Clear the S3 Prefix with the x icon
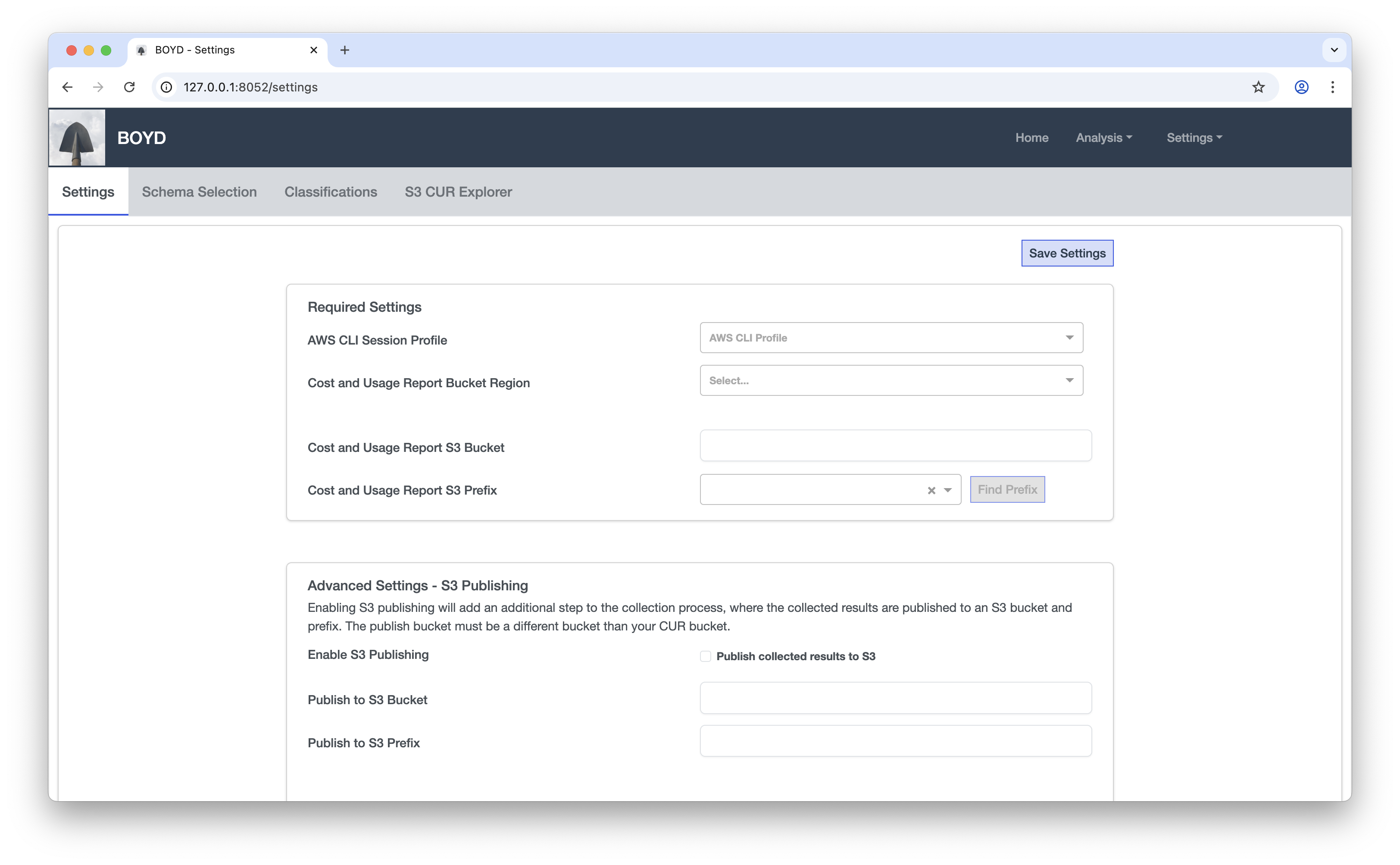1400x865 pixels. pos(931,490)
